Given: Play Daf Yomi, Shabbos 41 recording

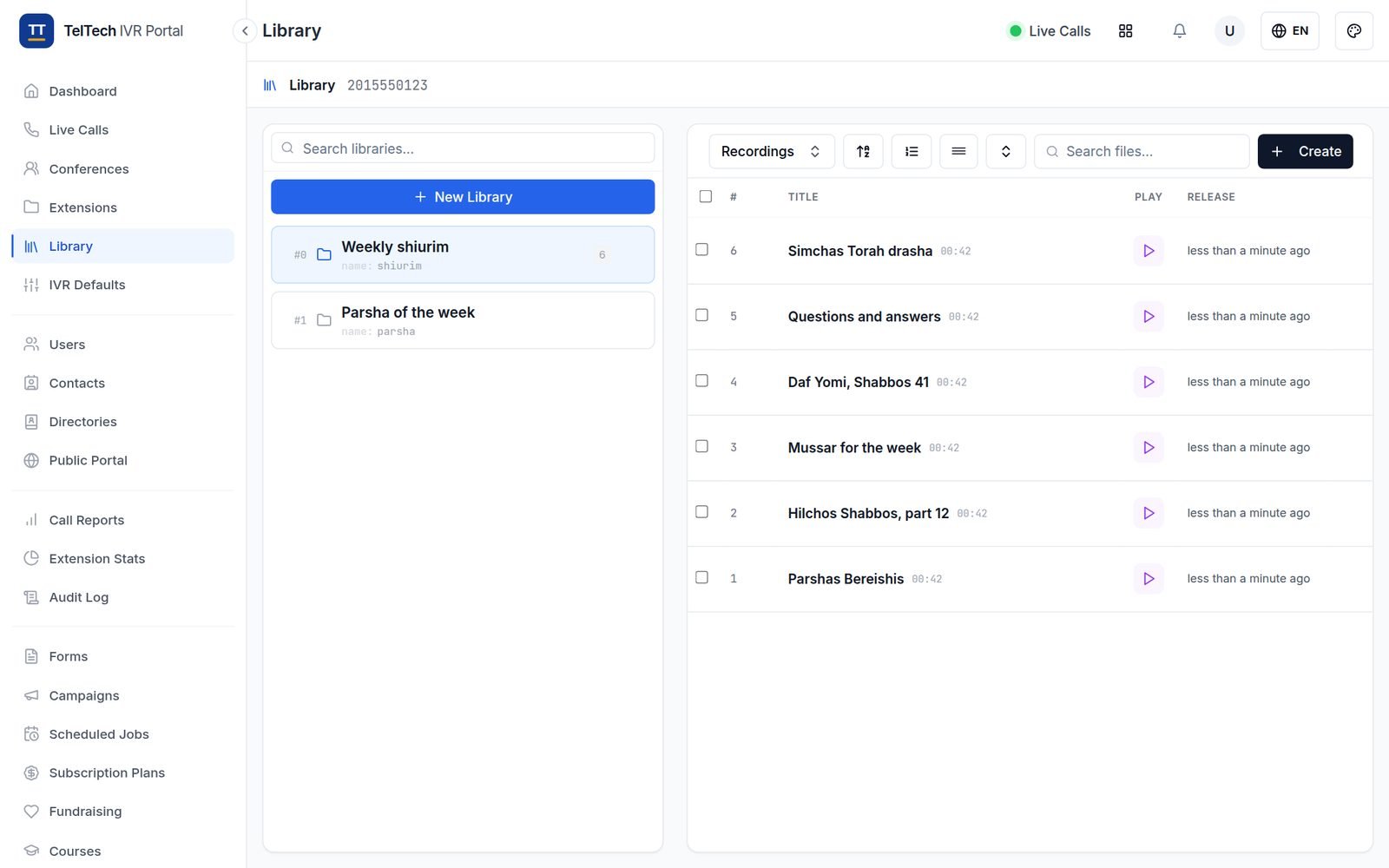Looking at the screenshot, I should point(1149,382).
